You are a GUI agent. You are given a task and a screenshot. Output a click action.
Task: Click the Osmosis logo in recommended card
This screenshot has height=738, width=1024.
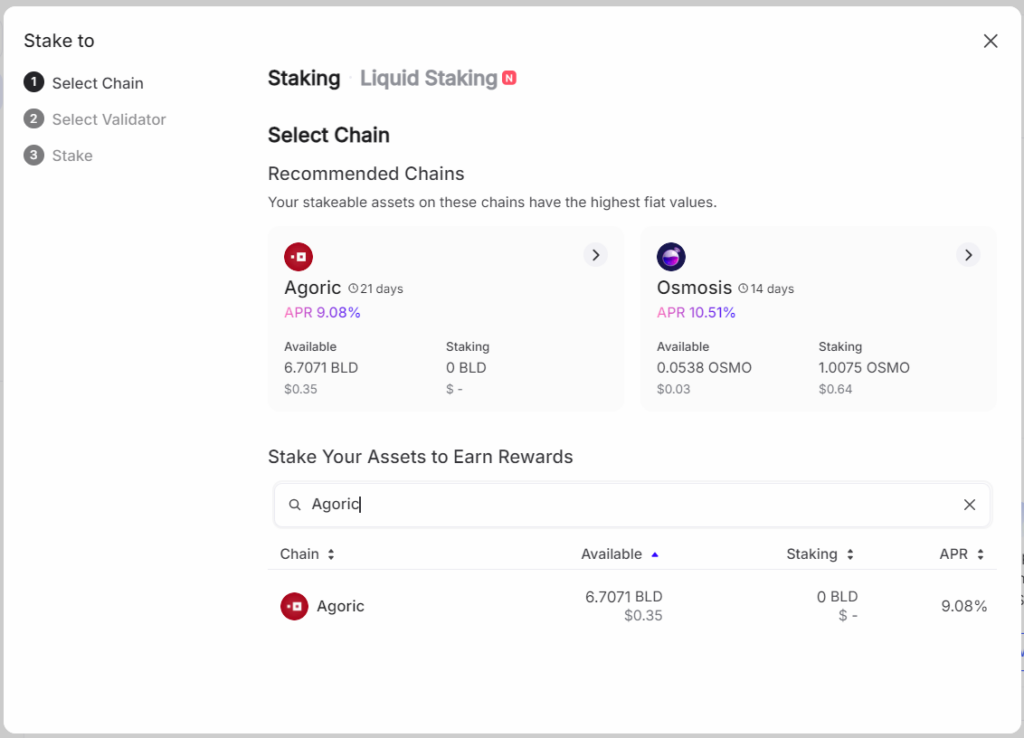click(x=671, y=257)
